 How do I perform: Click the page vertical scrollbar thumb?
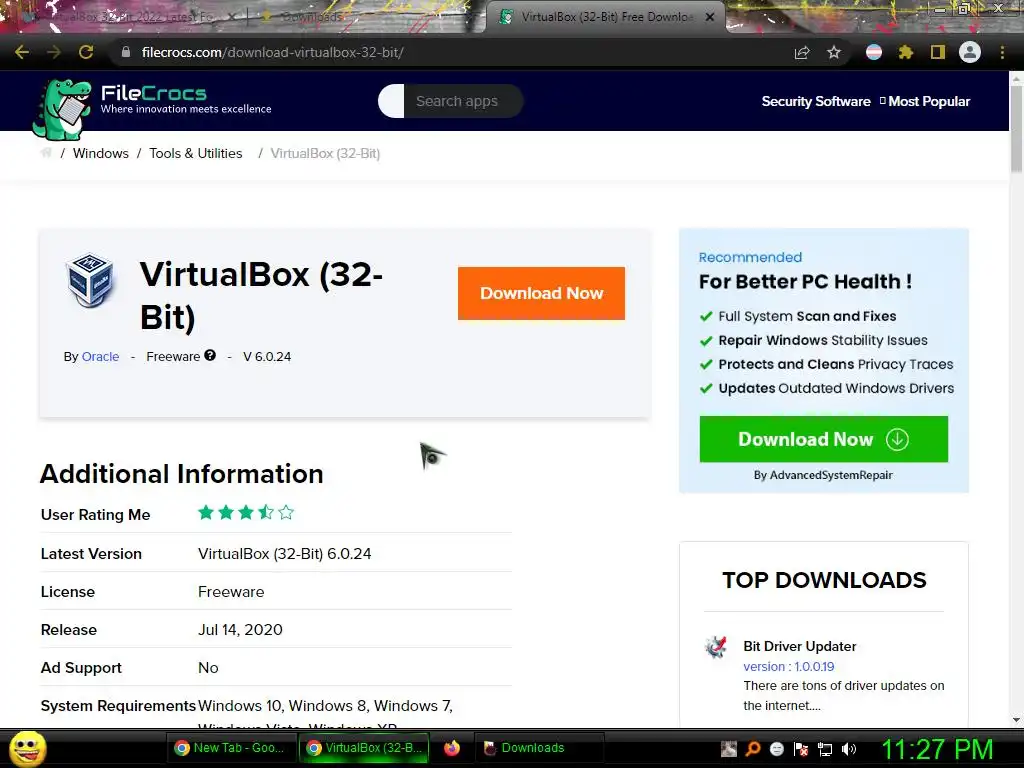(1016, 129)
